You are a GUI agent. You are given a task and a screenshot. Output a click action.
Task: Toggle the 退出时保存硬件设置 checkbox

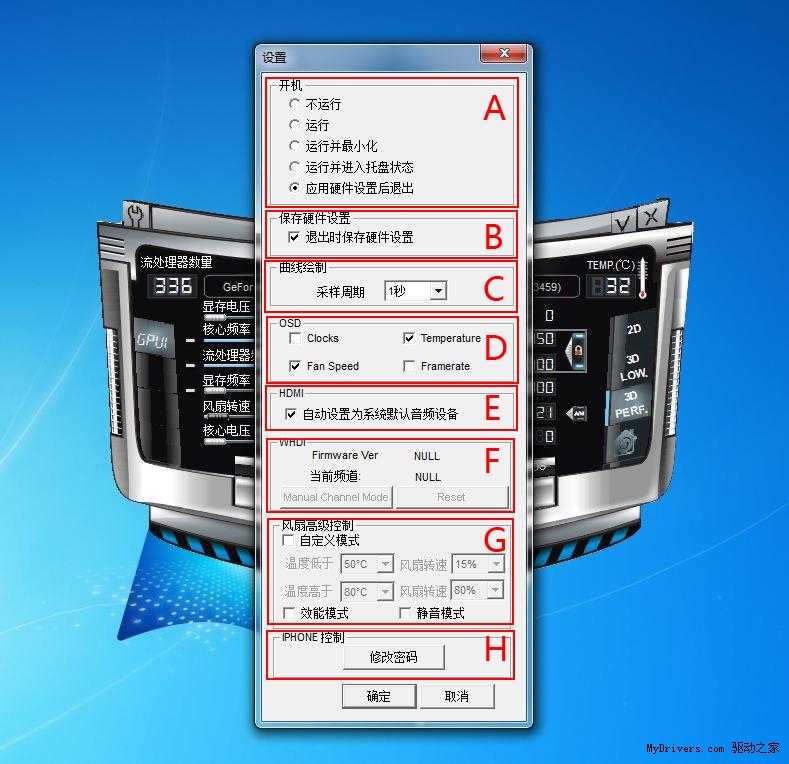pos(294,238)
